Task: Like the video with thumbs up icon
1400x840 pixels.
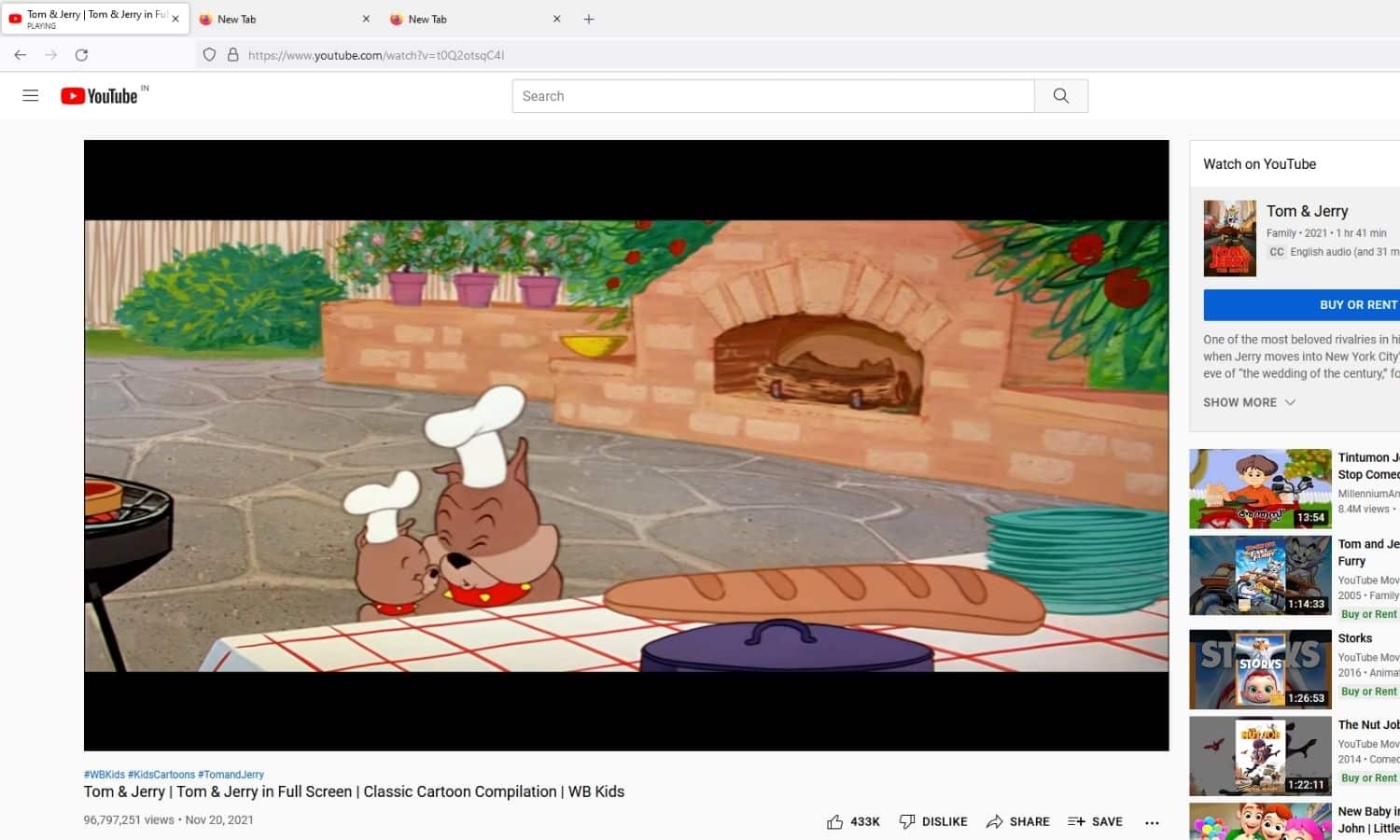Action: (x=834, y=821)
